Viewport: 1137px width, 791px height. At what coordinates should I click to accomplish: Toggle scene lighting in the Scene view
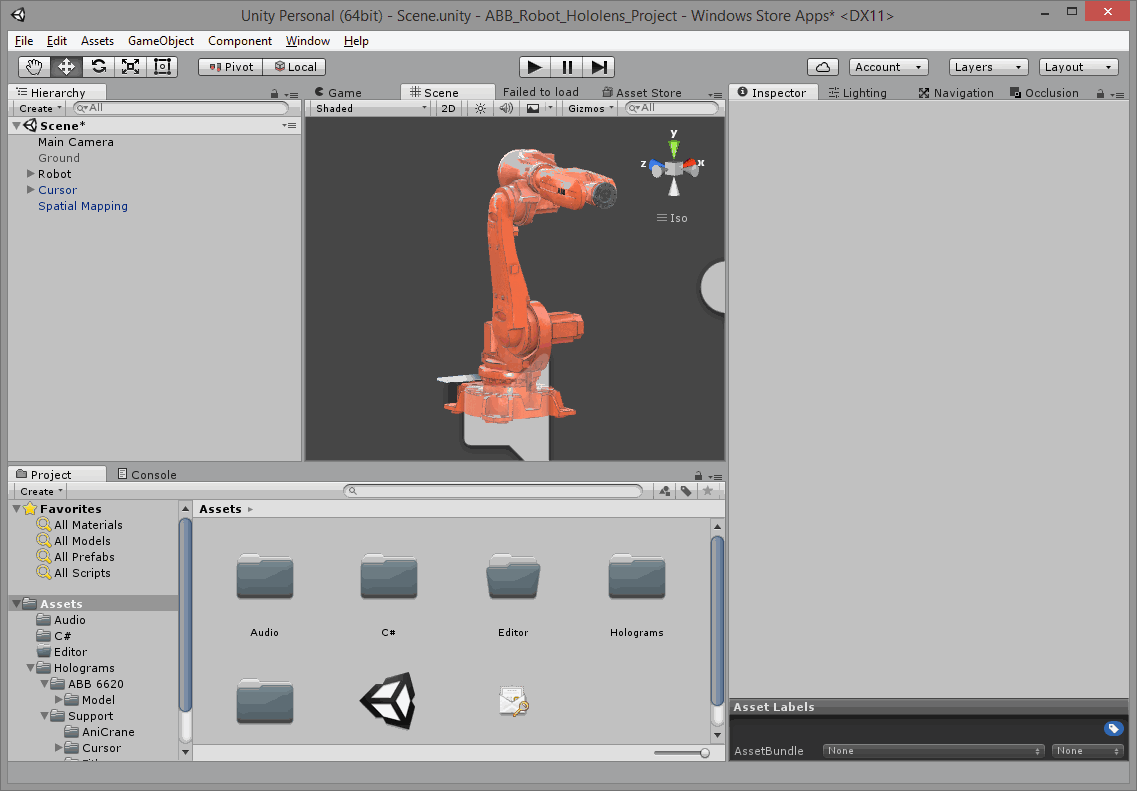(479, 108)
